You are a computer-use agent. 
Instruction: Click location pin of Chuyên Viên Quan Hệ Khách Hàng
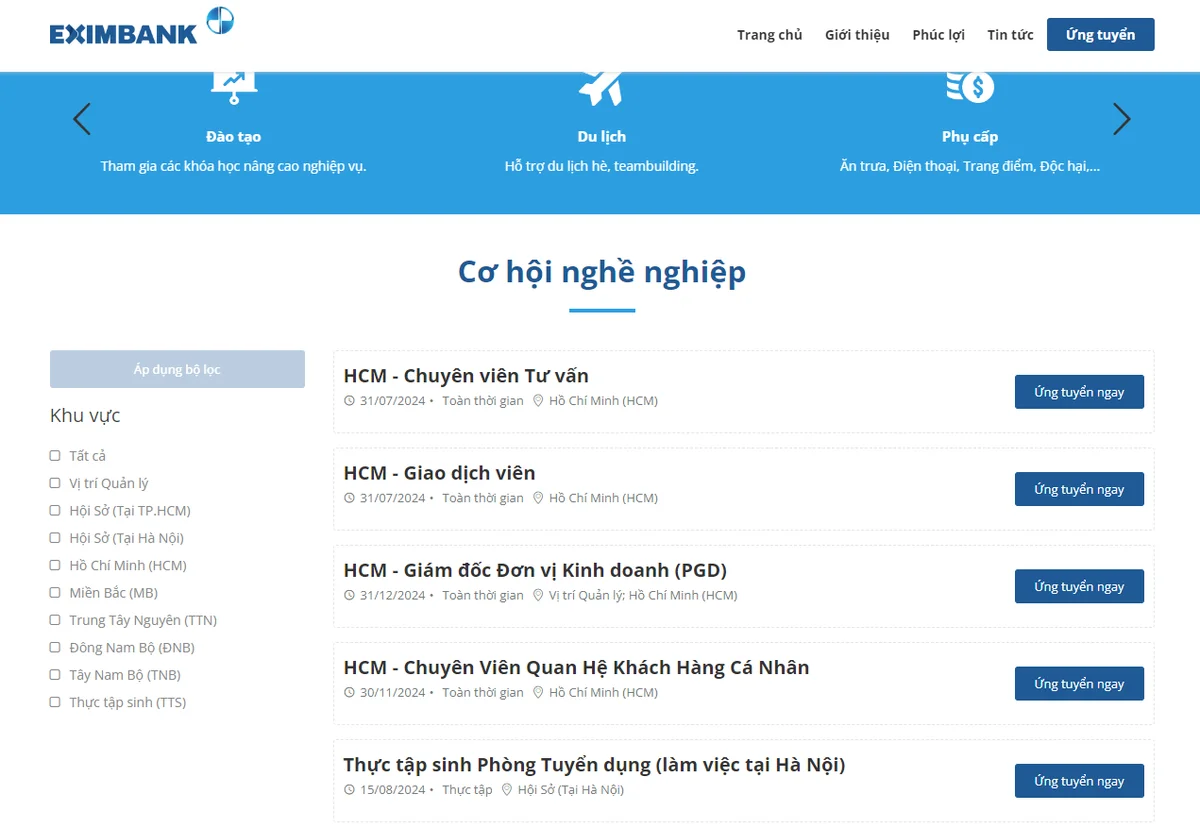point(538,692)
